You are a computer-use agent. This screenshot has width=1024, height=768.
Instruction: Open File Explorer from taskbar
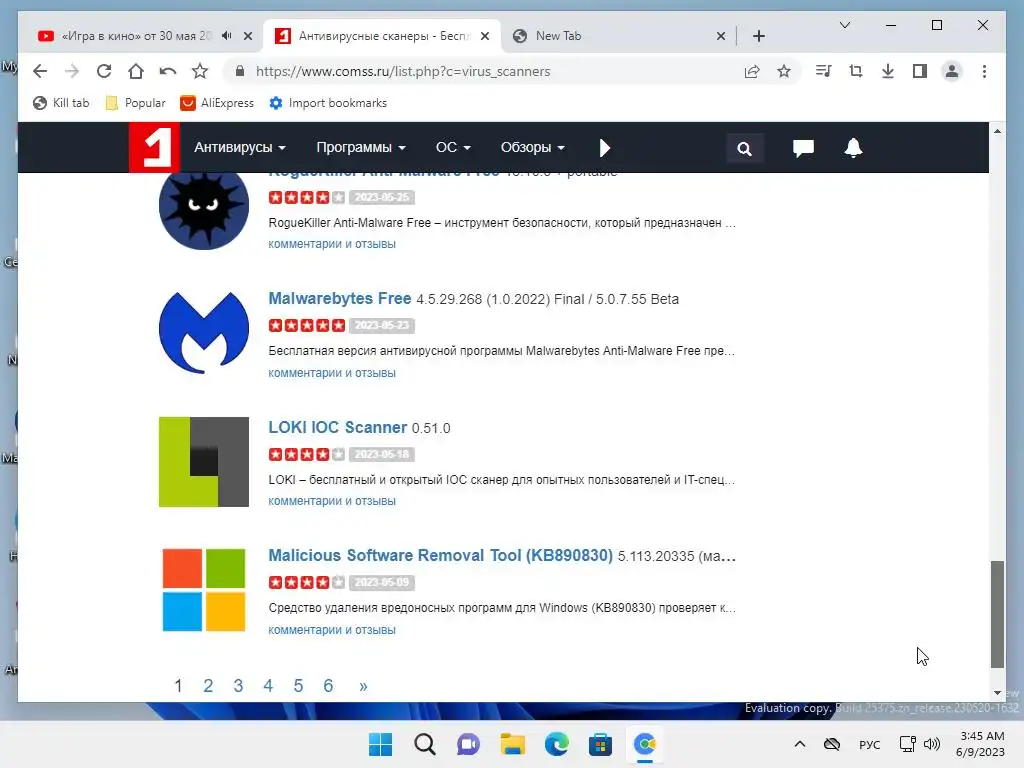pyautogui.click(x=513, y=744)
